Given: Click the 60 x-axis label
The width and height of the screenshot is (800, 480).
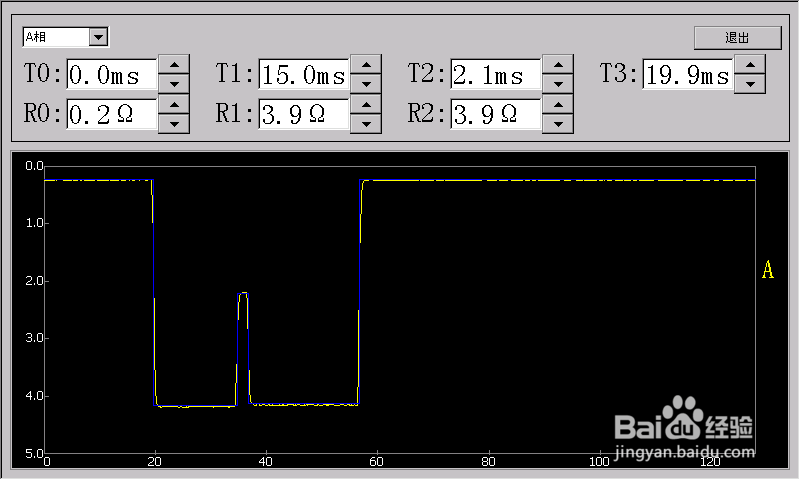Looking at the screenshot, I should 377,462.
